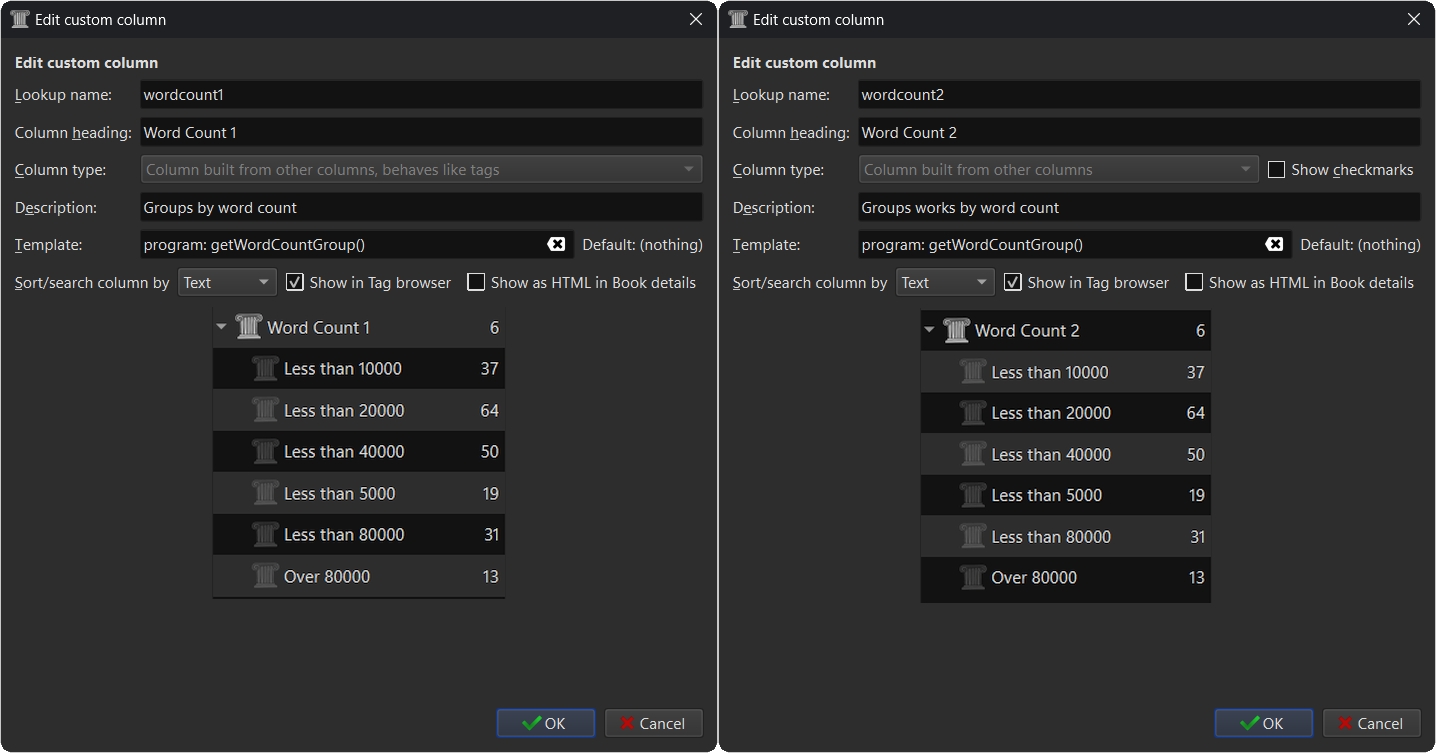This screenshot has width=1436, height=753.
Task: Click count 13 in the Word Count 2 tree
Action: (1196, 577)
